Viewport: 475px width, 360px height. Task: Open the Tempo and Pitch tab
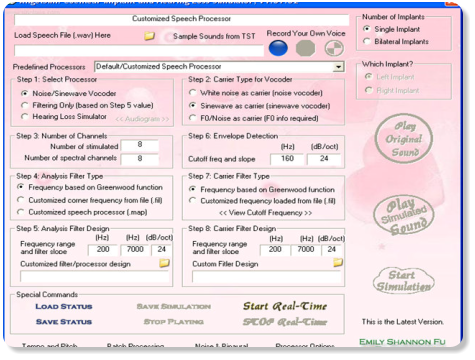[49, 346]
